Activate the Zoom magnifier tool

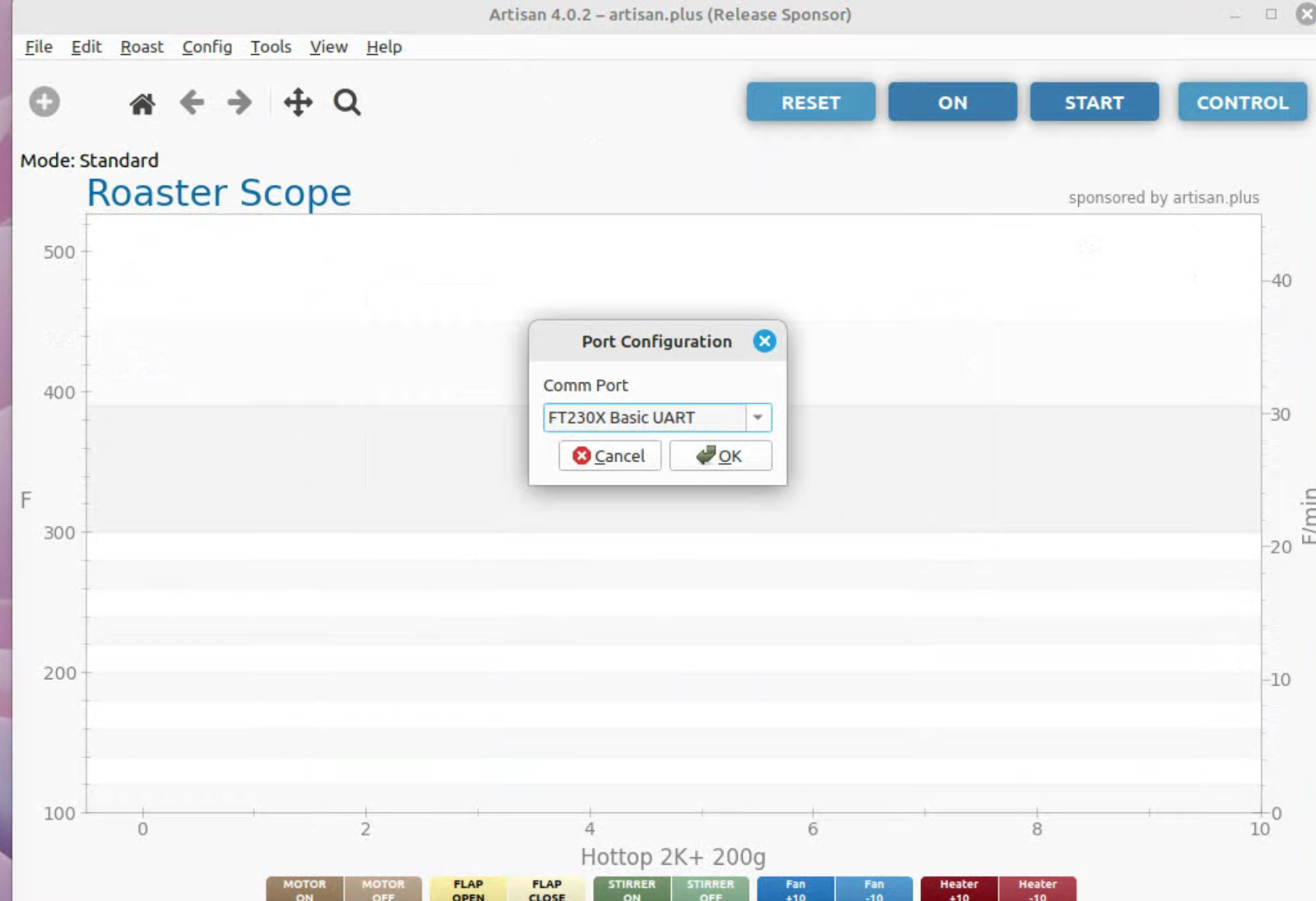(x=347, y=103)
